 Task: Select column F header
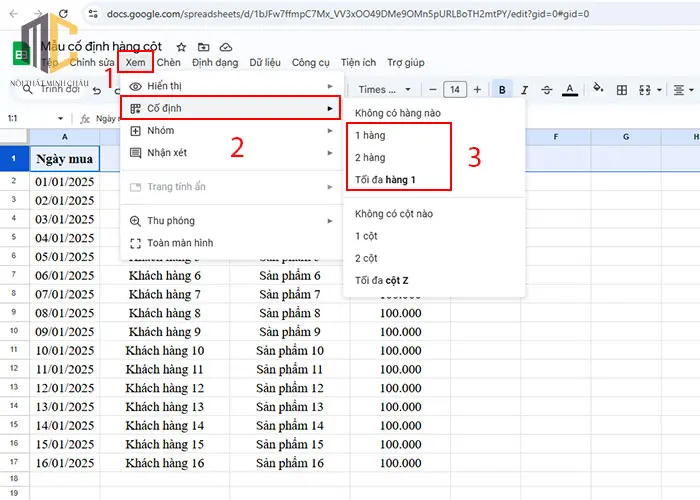[x=556, y=137]
